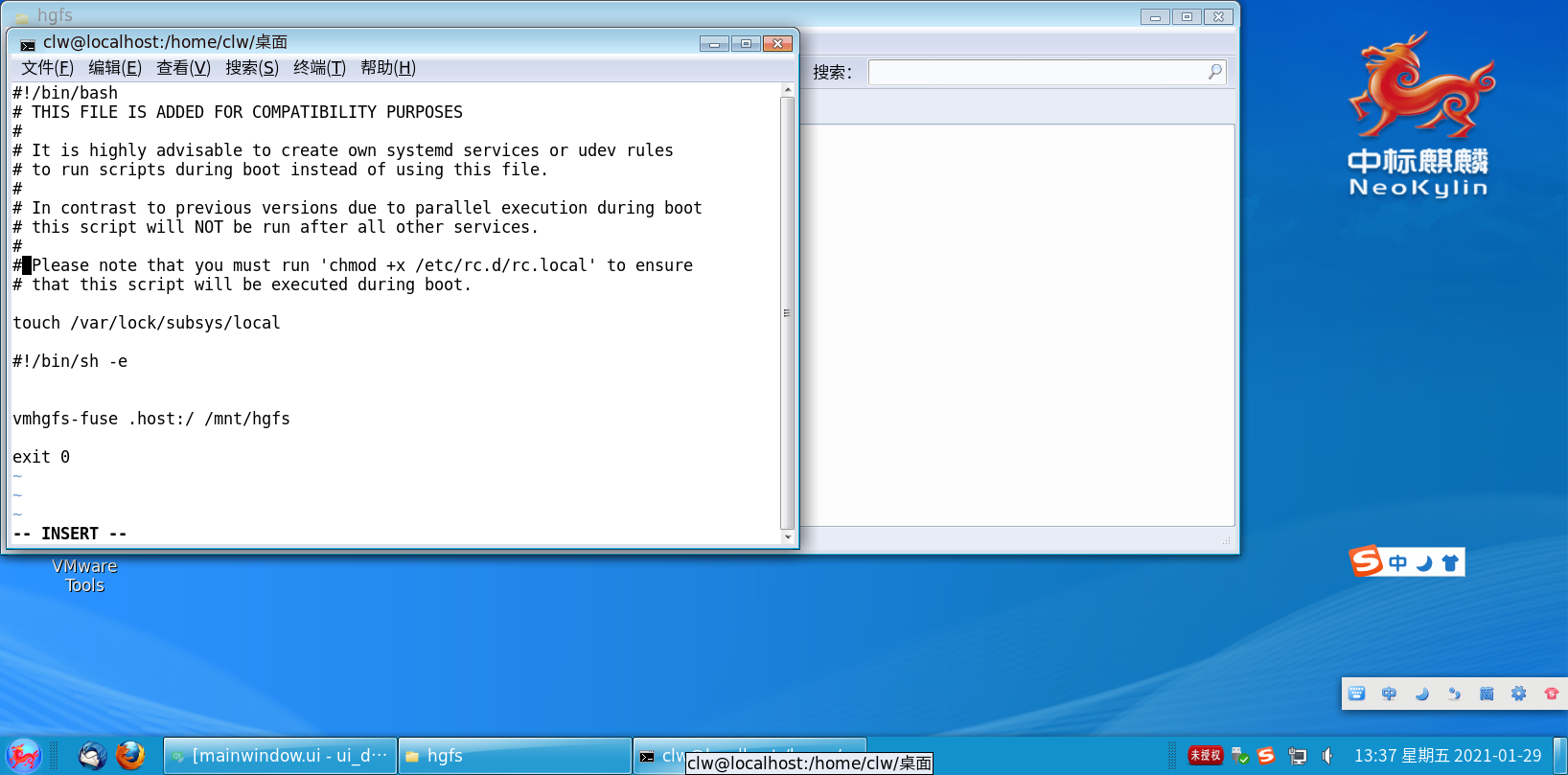Maximize the terminal window
Screen dimensions: 1568x775
click(x=746, y=43)
